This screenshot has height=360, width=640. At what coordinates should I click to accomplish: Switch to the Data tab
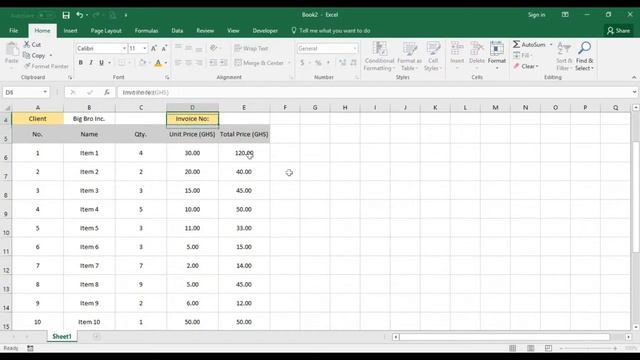point(177,31)
